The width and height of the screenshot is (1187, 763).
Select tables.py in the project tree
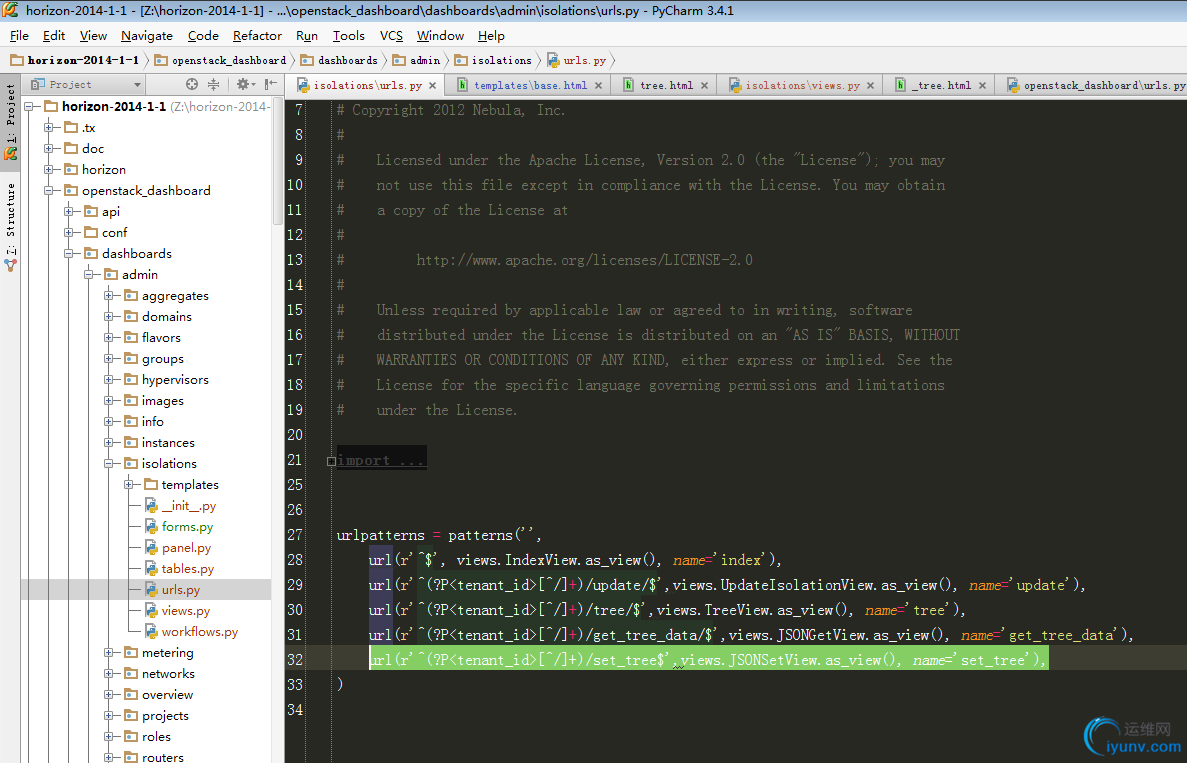[x=188, y=568]
